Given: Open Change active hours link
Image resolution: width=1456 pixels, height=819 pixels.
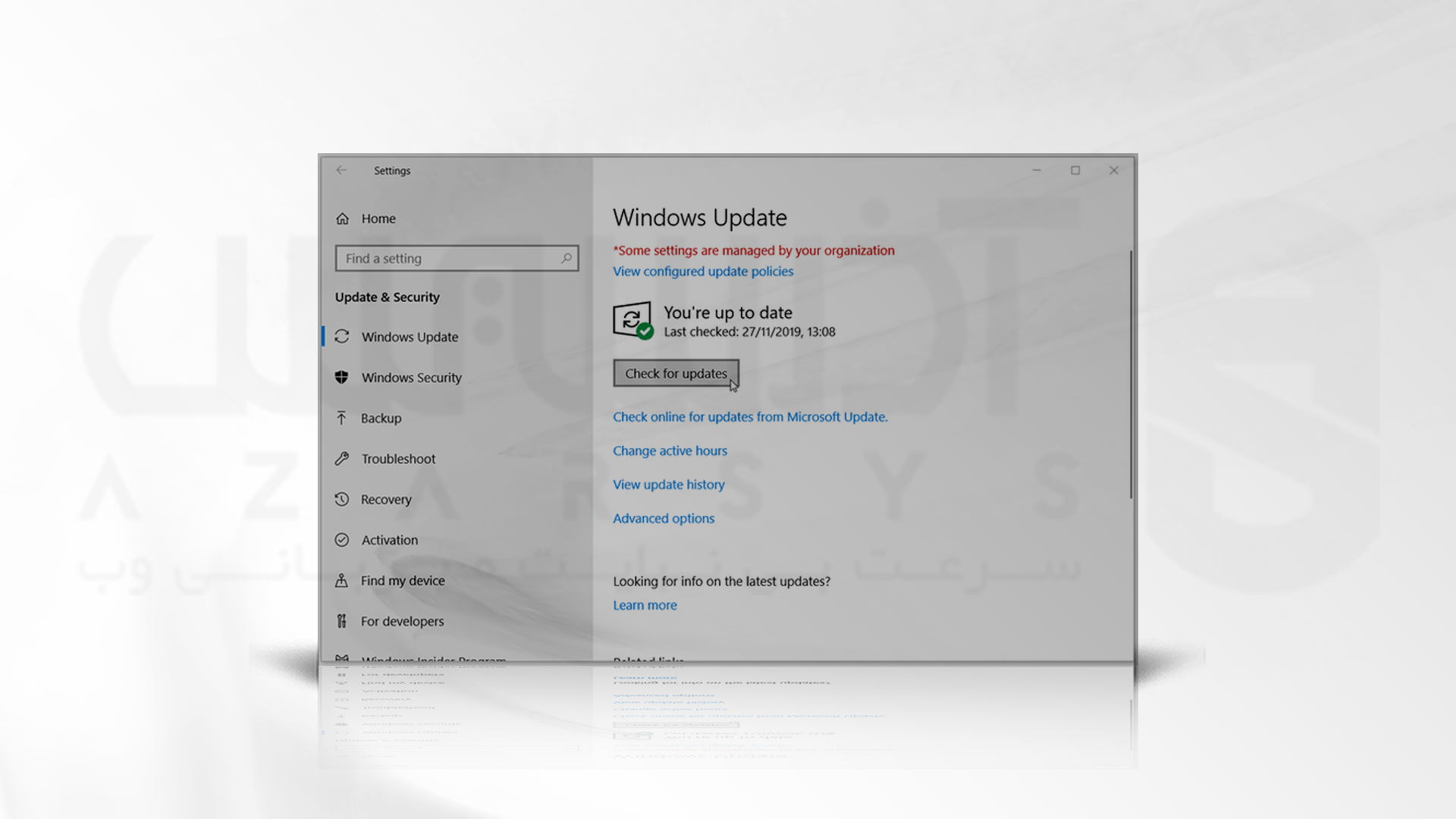Looking at the screenshot, I should click(x=670, y=450).
